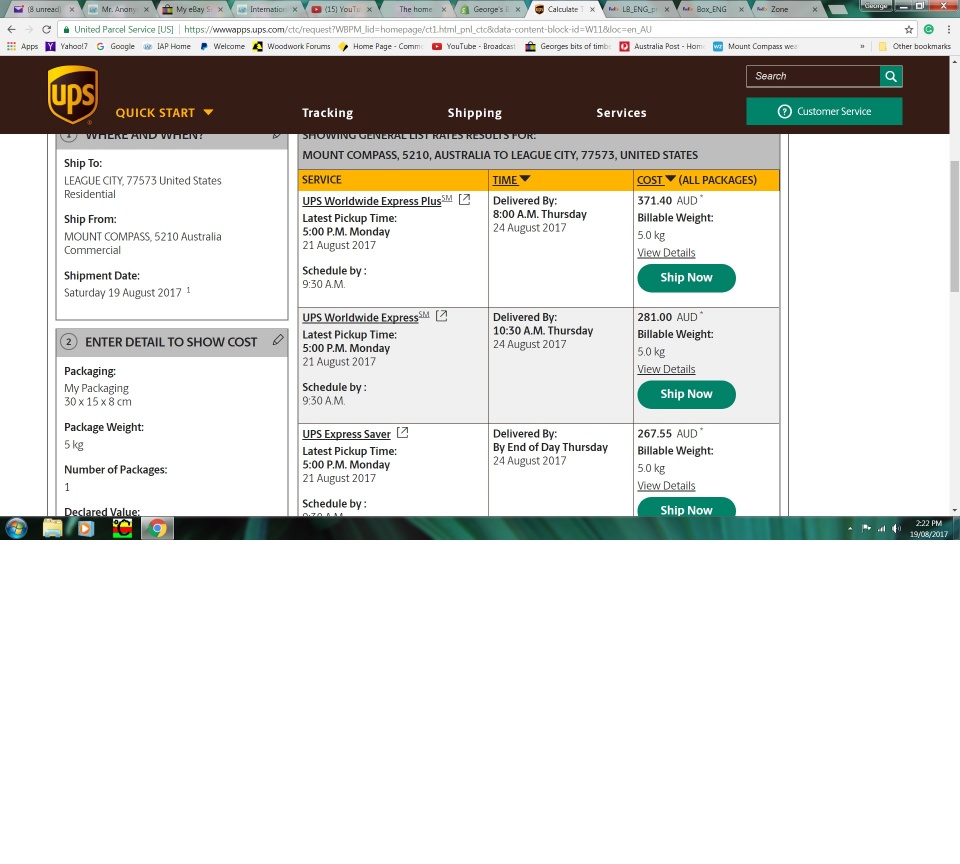The height and width of the screenshot is (864, 960).
Task: Switch to the Zone tab
Action: pyautogui.click(x=786, y=9)
